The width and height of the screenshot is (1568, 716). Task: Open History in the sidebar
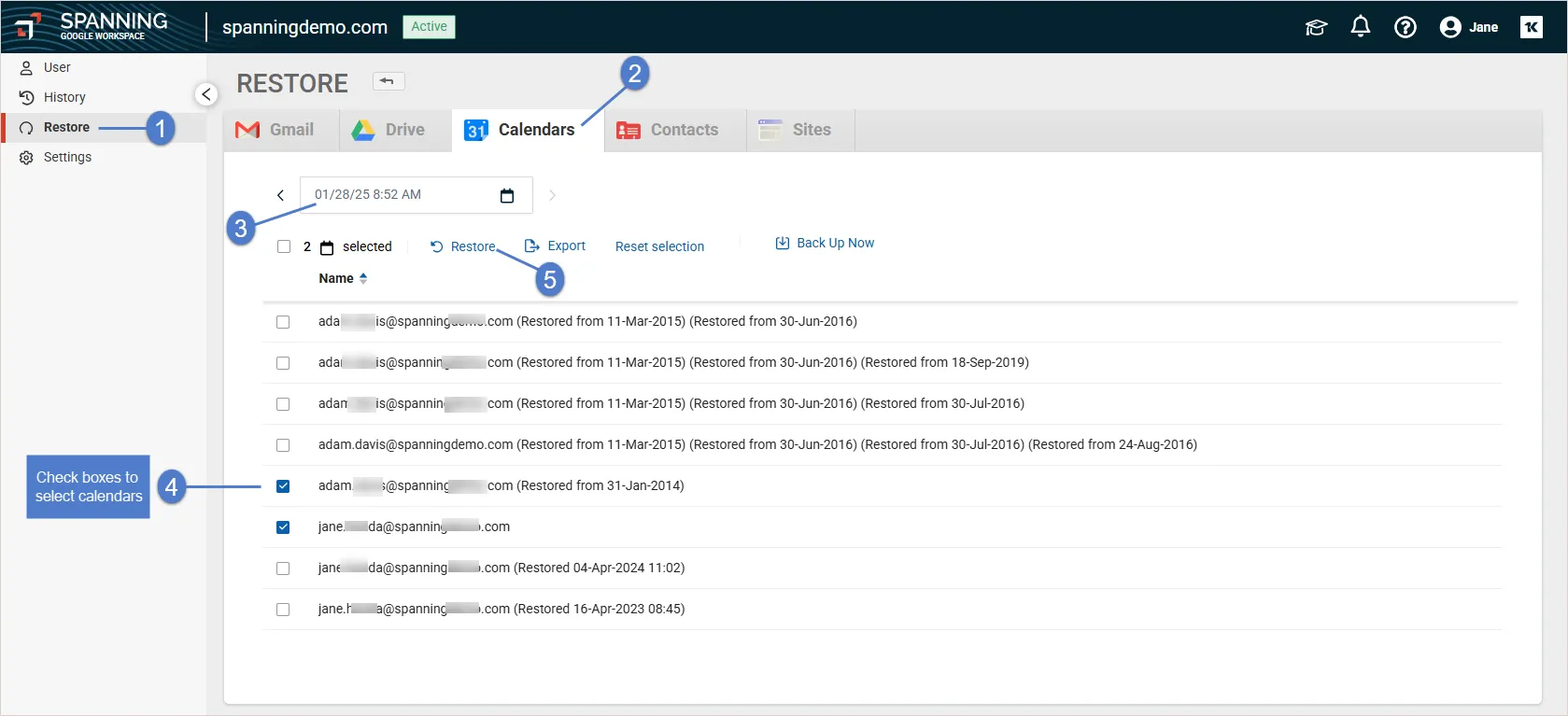coord(64,97)
